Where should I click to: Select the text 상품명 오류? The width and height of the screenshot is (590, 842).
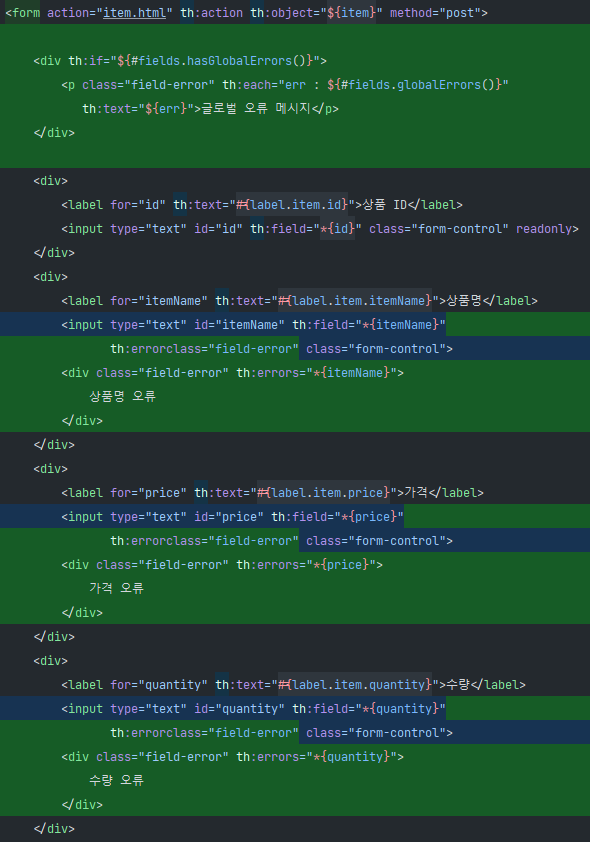pyautogui.click(x=122, y=396)
